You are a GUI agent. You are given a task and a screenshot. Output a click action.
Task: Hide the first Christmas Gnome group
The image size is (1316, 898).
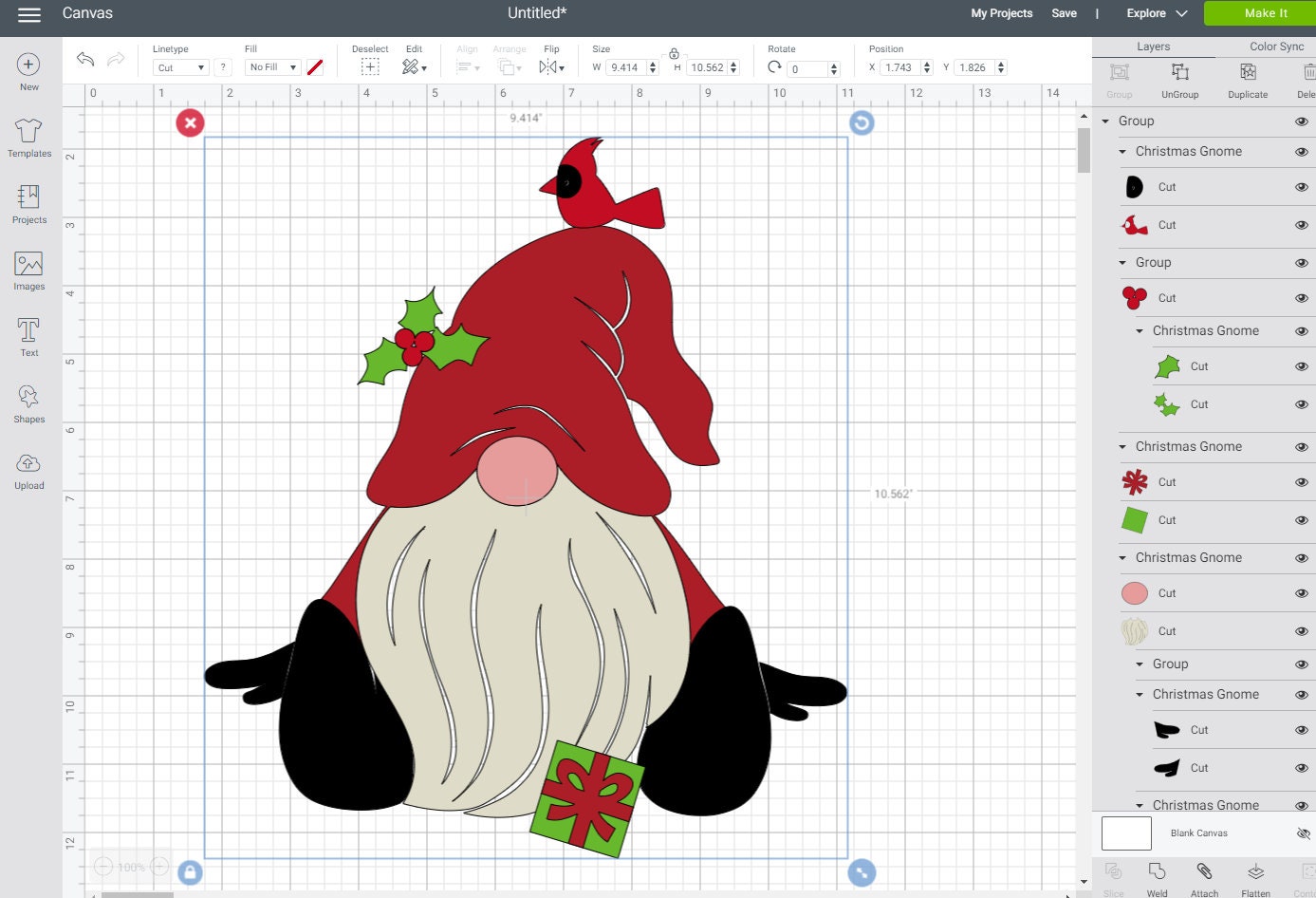[1302, 152]
